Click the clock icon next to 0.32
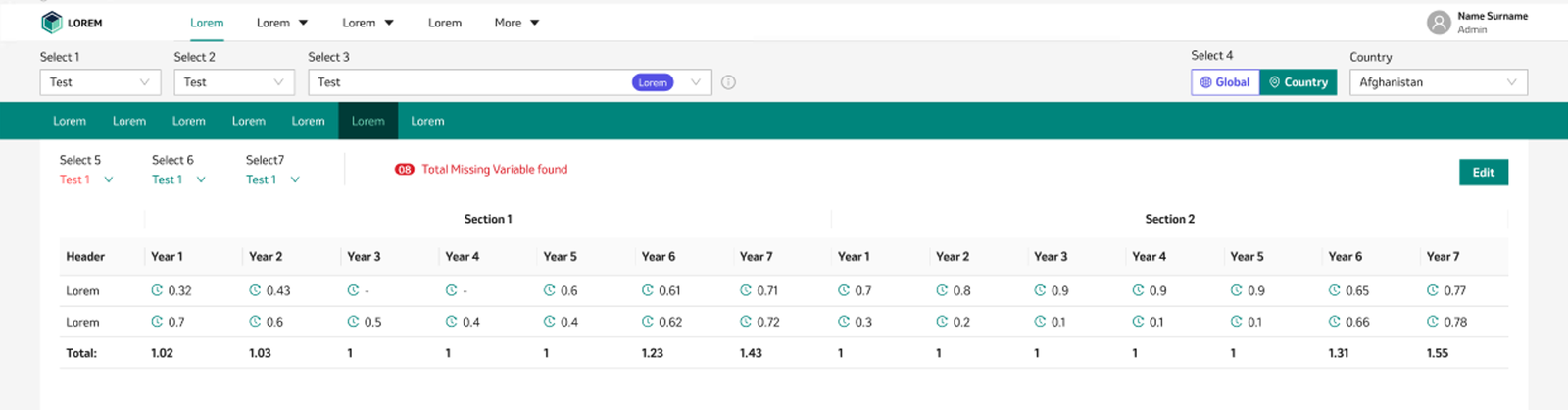 coord(157,290)
